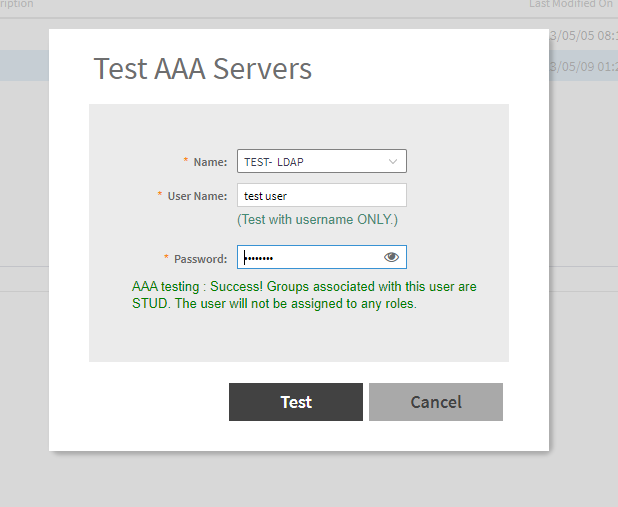Click the partially hidden Description column header
This screenshot has height=507, width=618.
point(17,5)
